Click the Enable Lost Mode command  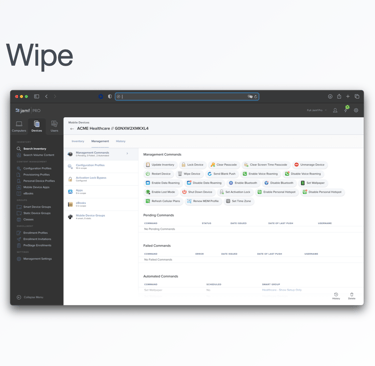point(160,192)
